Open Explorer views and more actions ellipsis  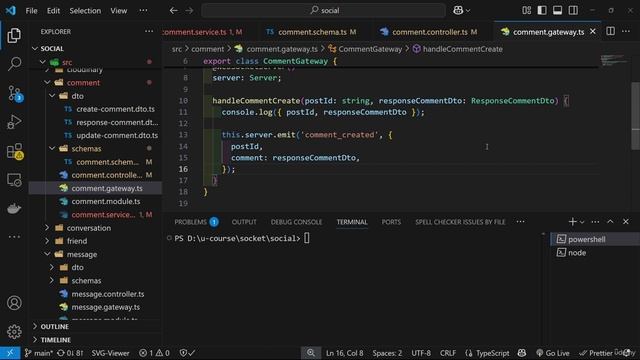click(x=149, y=31)
